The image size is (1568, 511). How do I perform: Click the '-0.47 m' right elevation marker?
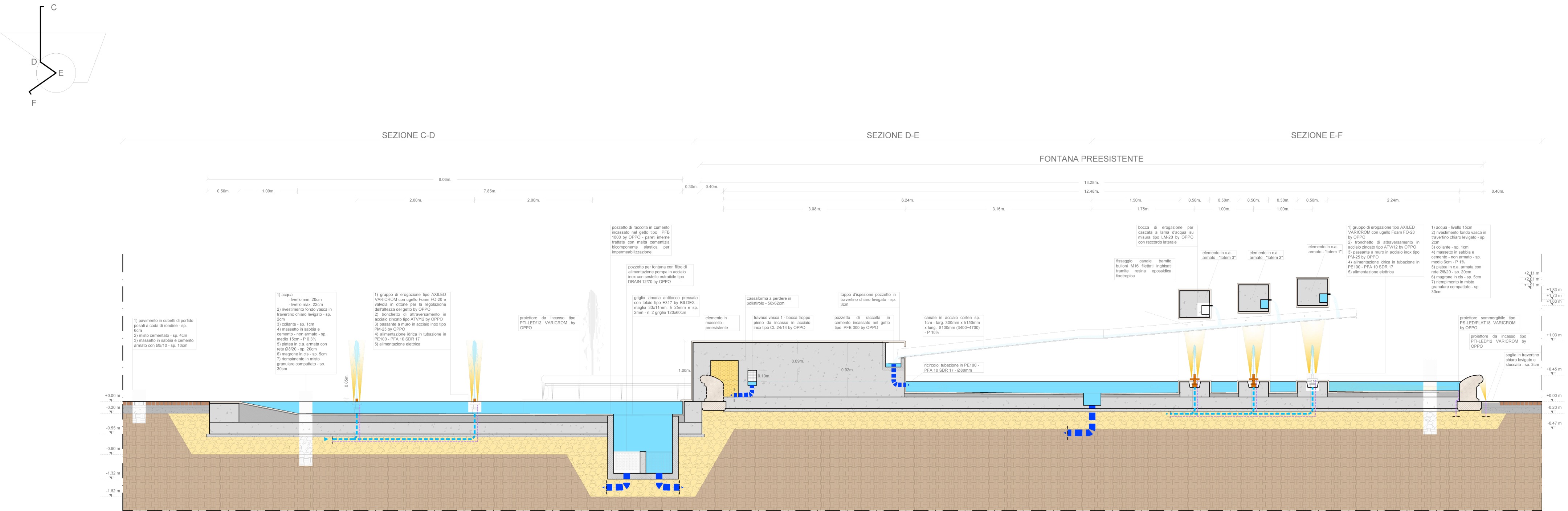(x=1554, y=423)
